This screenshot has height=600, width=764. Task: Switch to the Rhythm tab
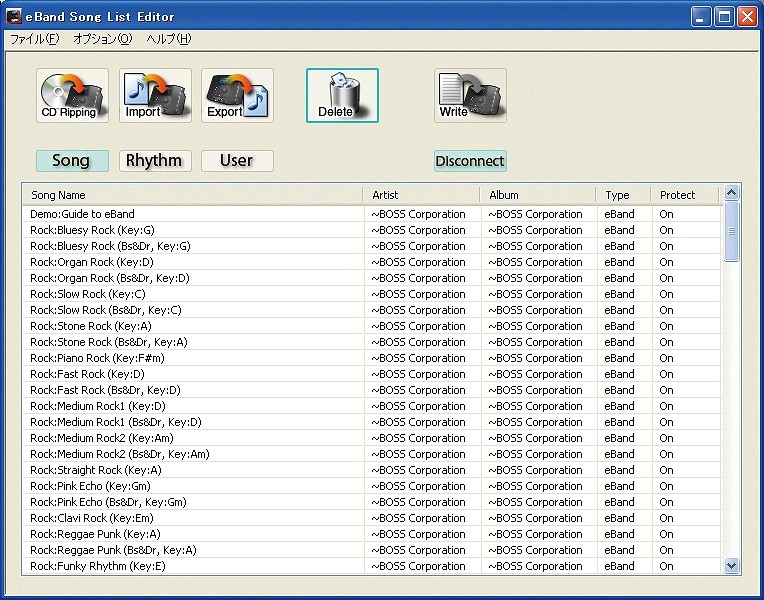154,161
